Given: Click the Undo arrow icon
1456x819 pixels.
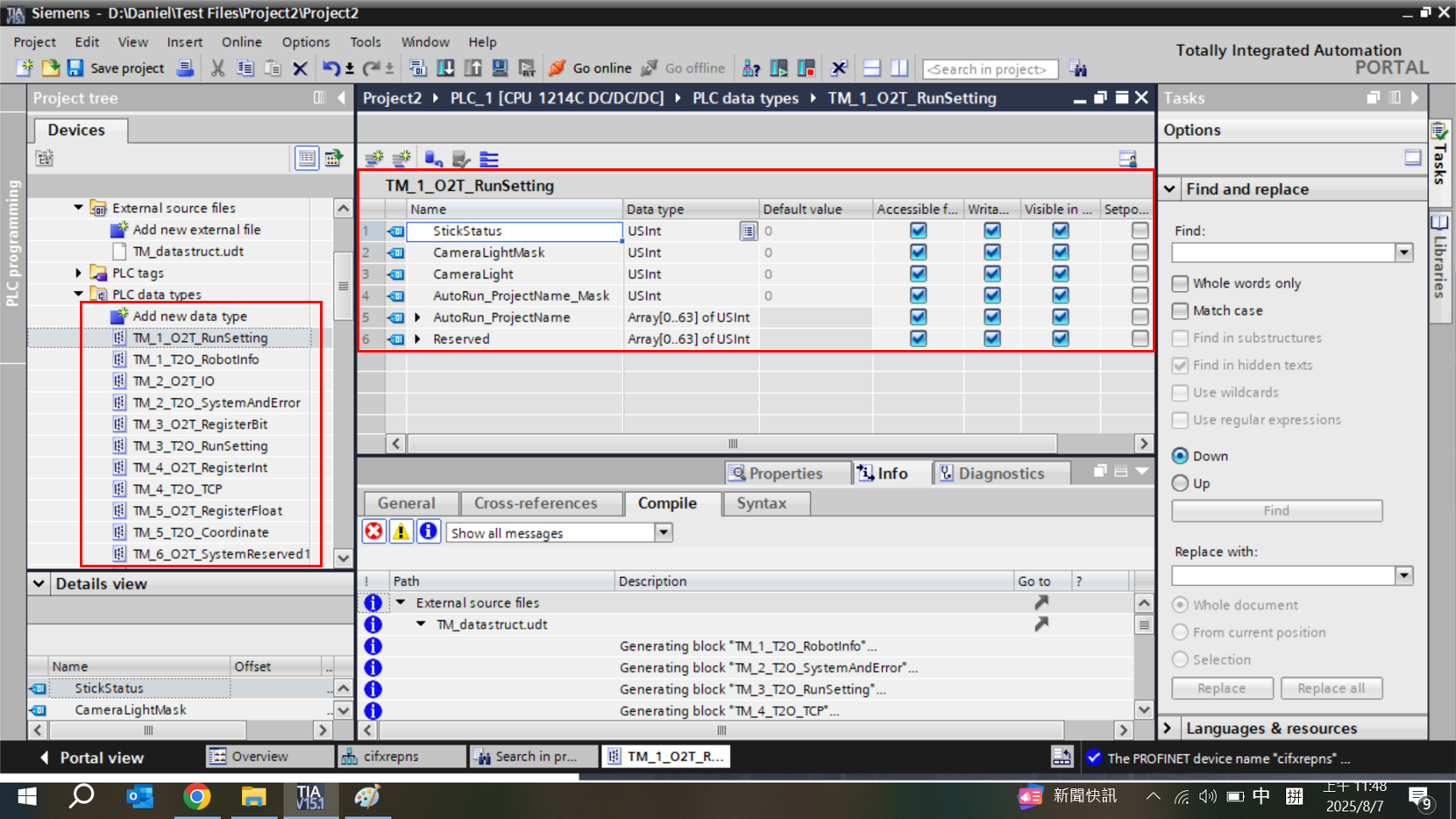Looking at the screenshot, I should coord(330,68).
